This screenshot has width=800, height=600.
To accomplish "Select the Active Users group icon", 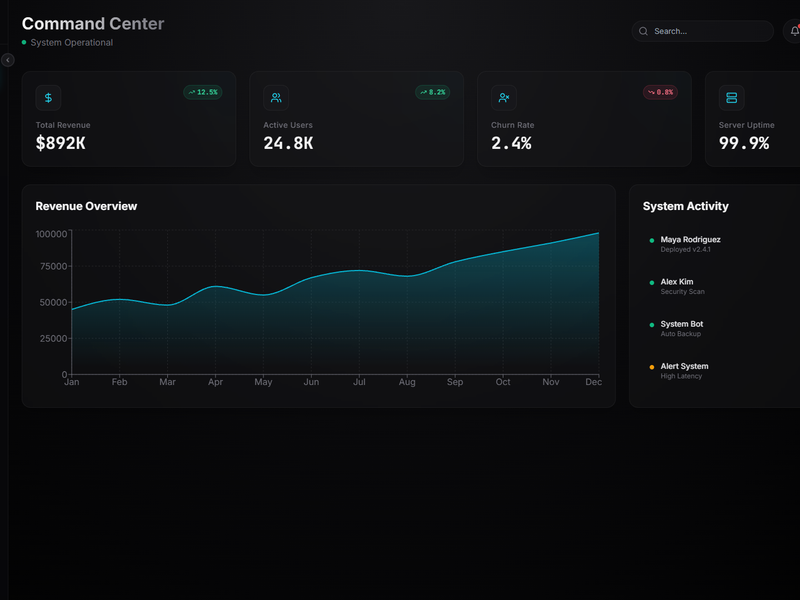I will coord(275,98).
